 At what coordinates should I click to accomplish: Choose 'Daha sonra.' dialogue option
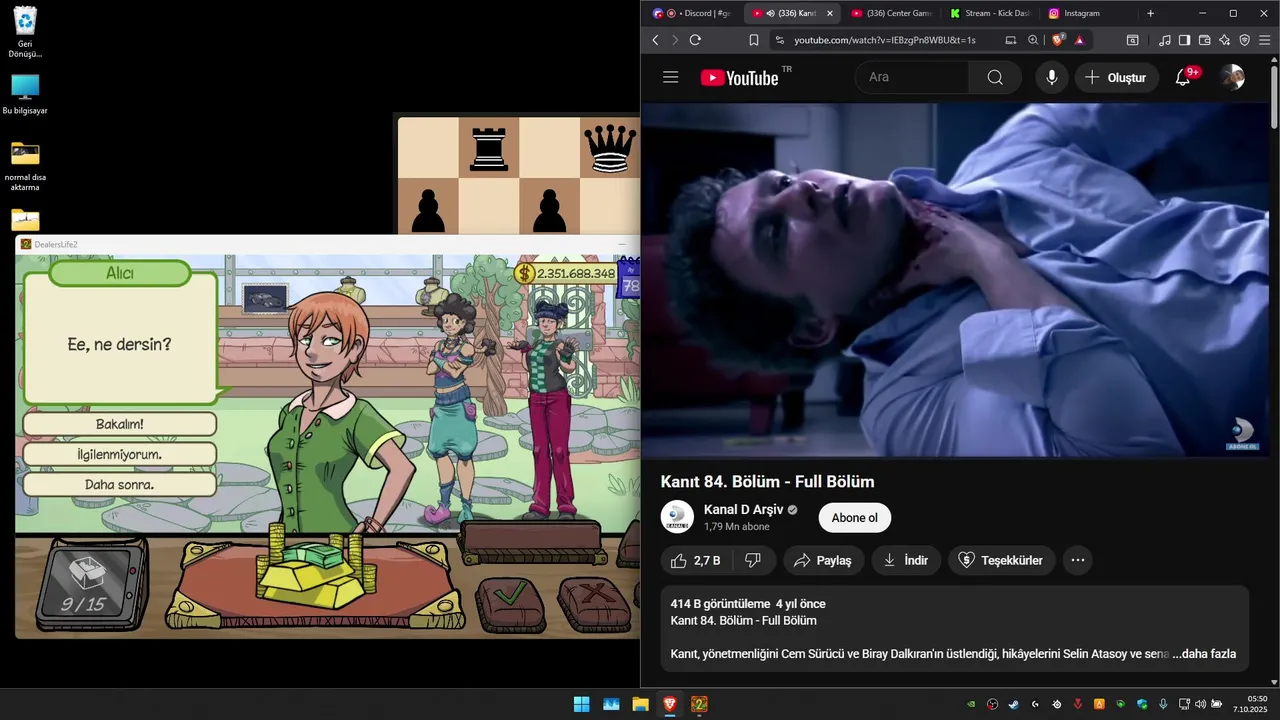click(120, 484)
